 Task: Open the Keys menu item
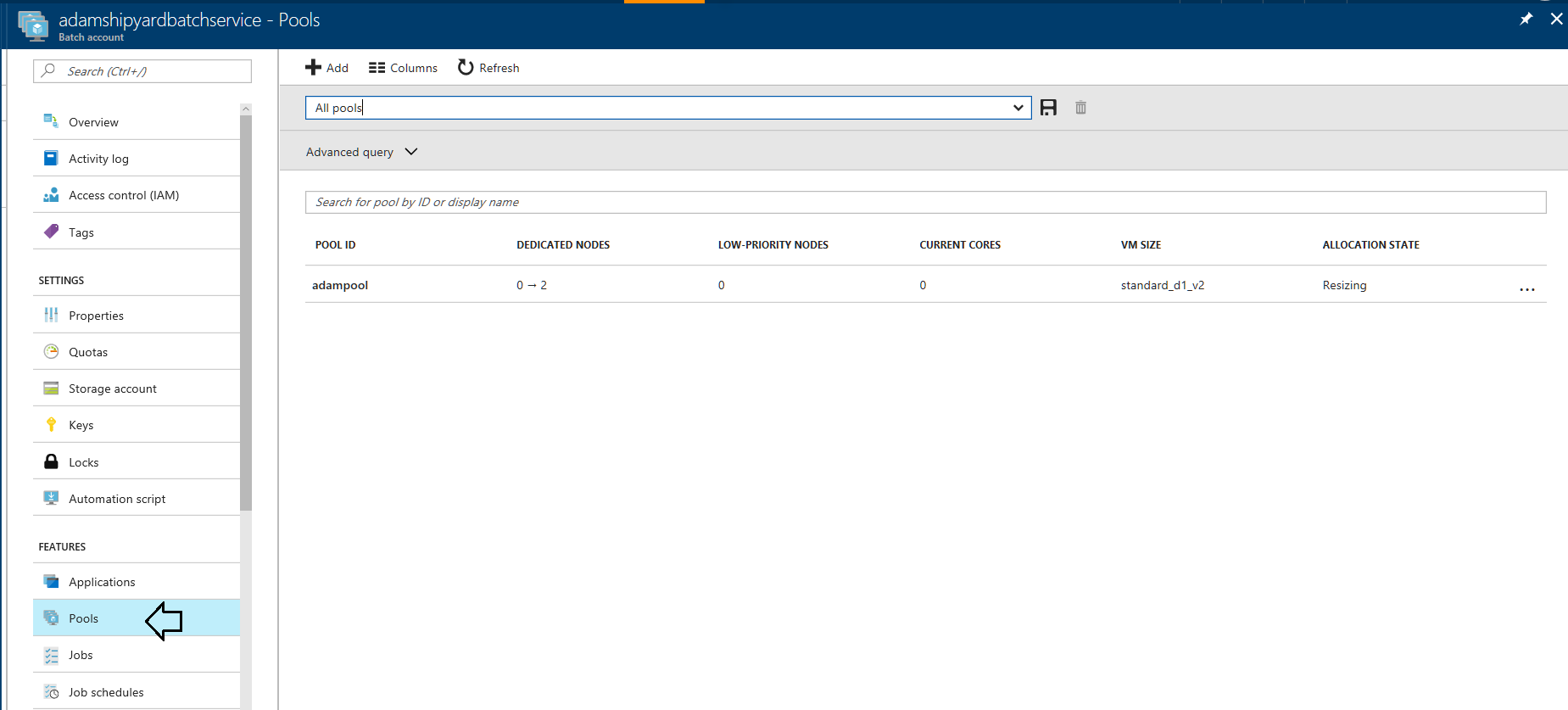tap(137, 425)
